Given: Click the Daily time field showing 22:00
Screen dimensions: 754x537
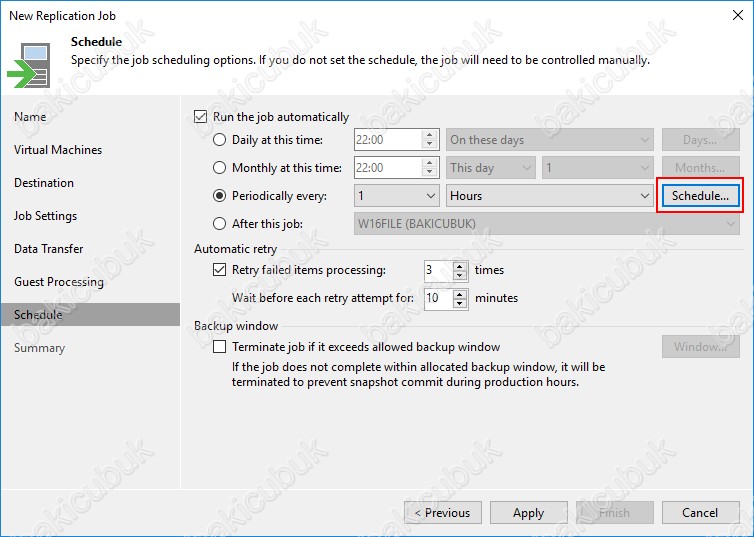Looking at the screenshot, I should [x=388, y=140].
